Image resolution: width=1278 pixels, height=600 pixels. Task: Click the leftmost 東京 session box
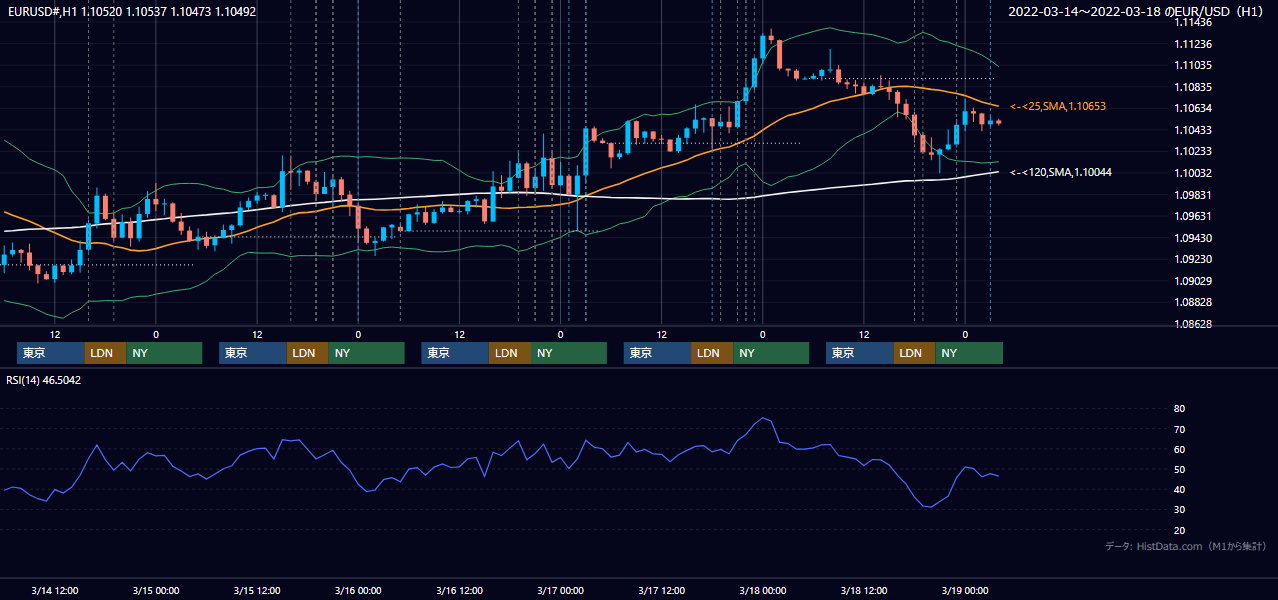pyautogui.click(x=50, y=353)
